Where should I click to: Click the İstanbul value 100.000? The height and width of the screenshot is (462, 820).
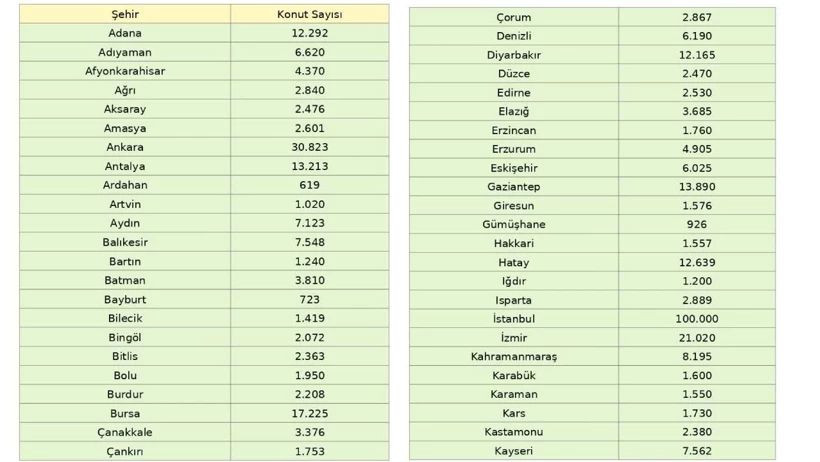point(696,318)
